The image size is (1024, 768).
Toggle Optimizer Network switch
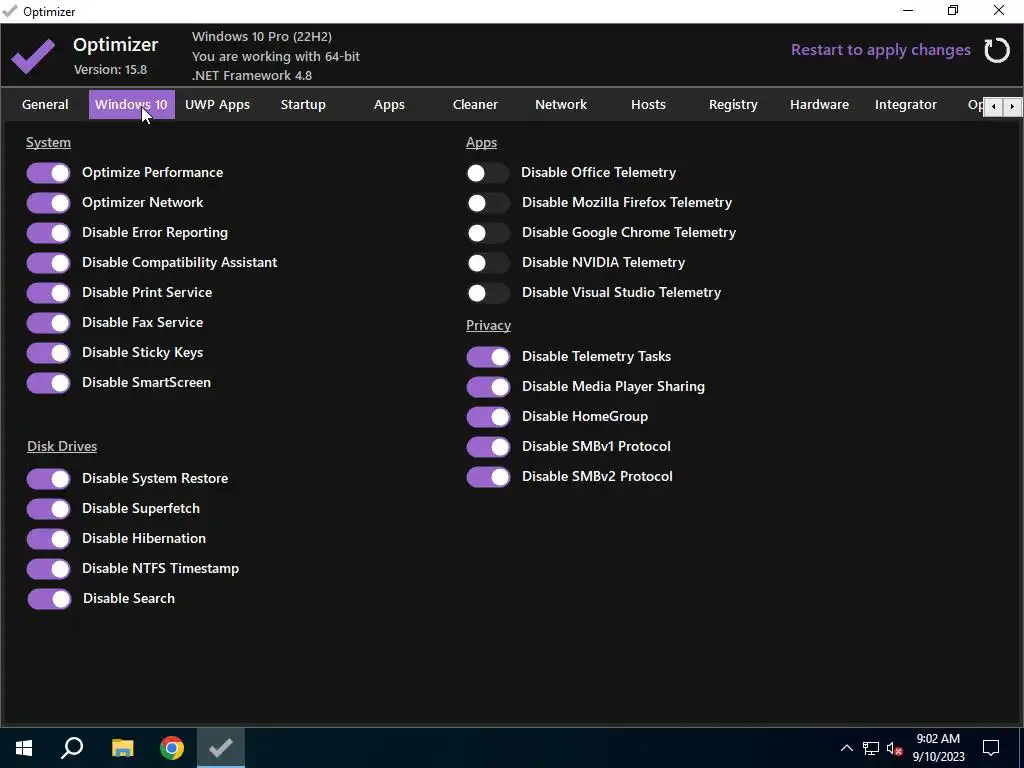(x=48, y=203)
